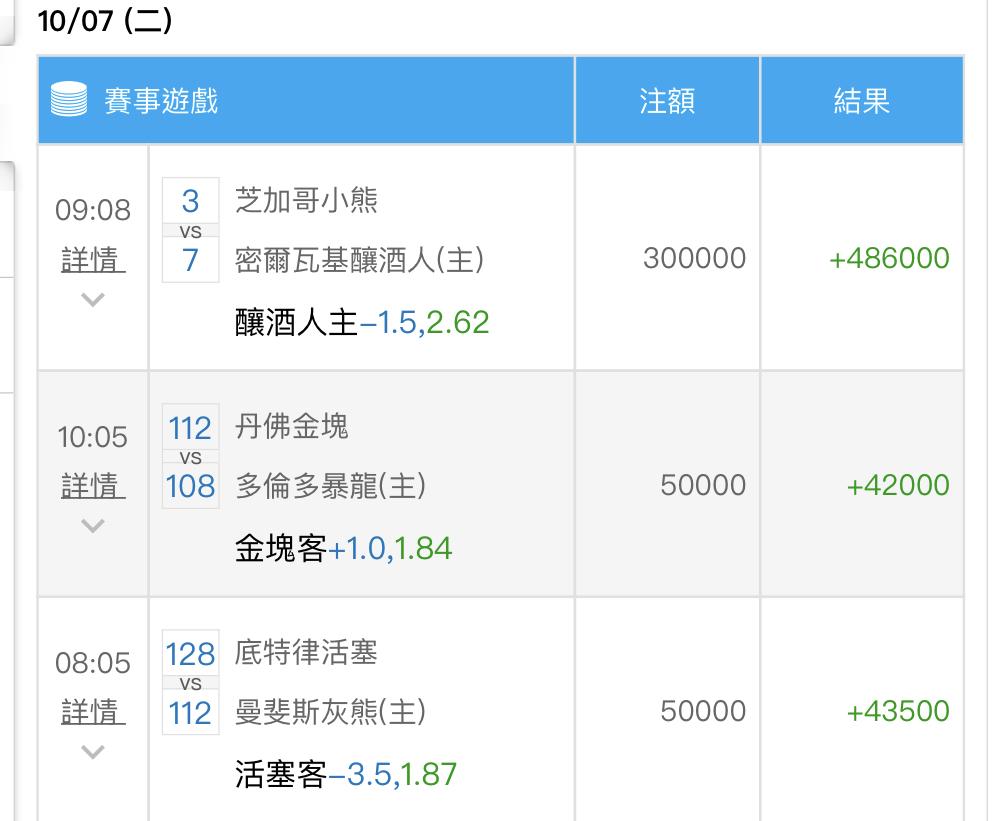This screenshot has height=821, width=1000.
Task: Open 詳情 link for 09:08 game
Action: click(x=93, y=260)
